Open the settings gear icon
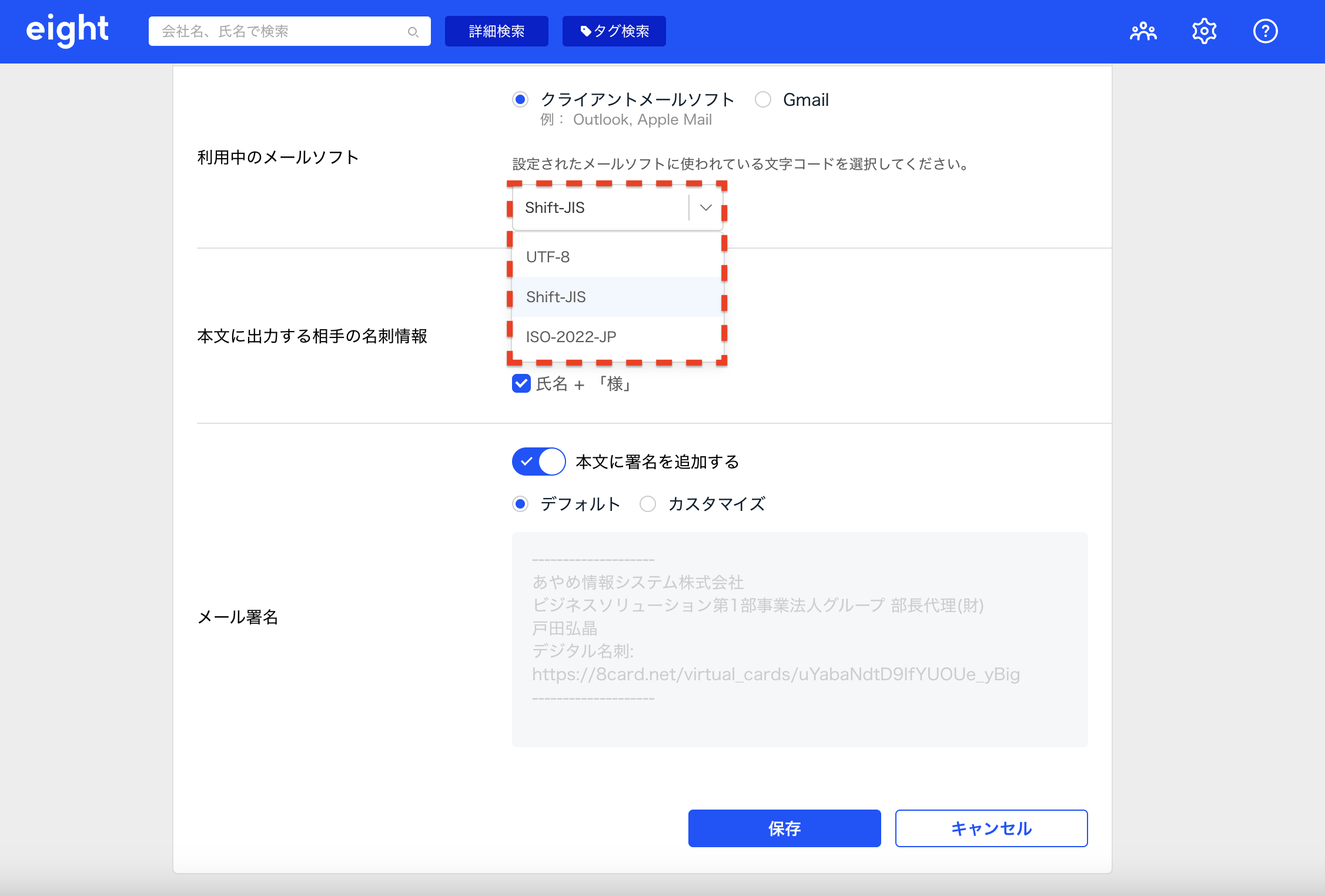Screen dimensions: 1325x896 [1204, 31]
